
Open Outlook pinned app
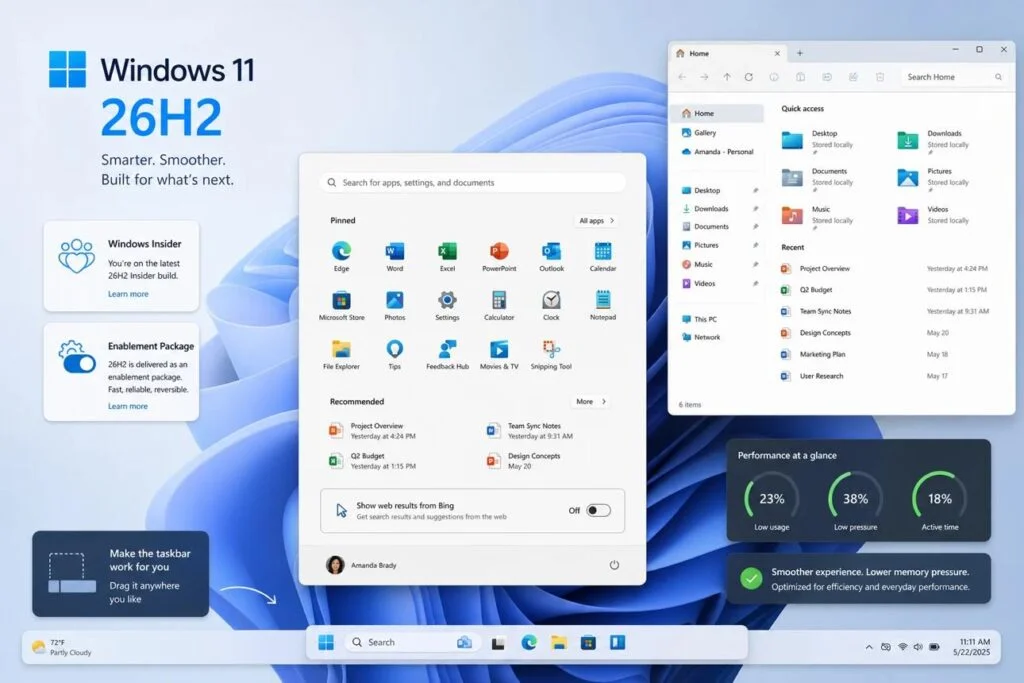pos(551,256)
